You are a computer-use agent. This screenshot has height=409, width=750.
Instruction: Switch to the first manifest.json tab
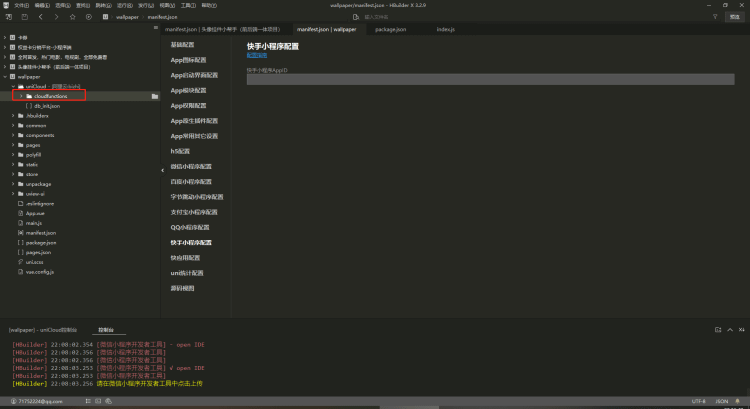(x=222, y=29)
